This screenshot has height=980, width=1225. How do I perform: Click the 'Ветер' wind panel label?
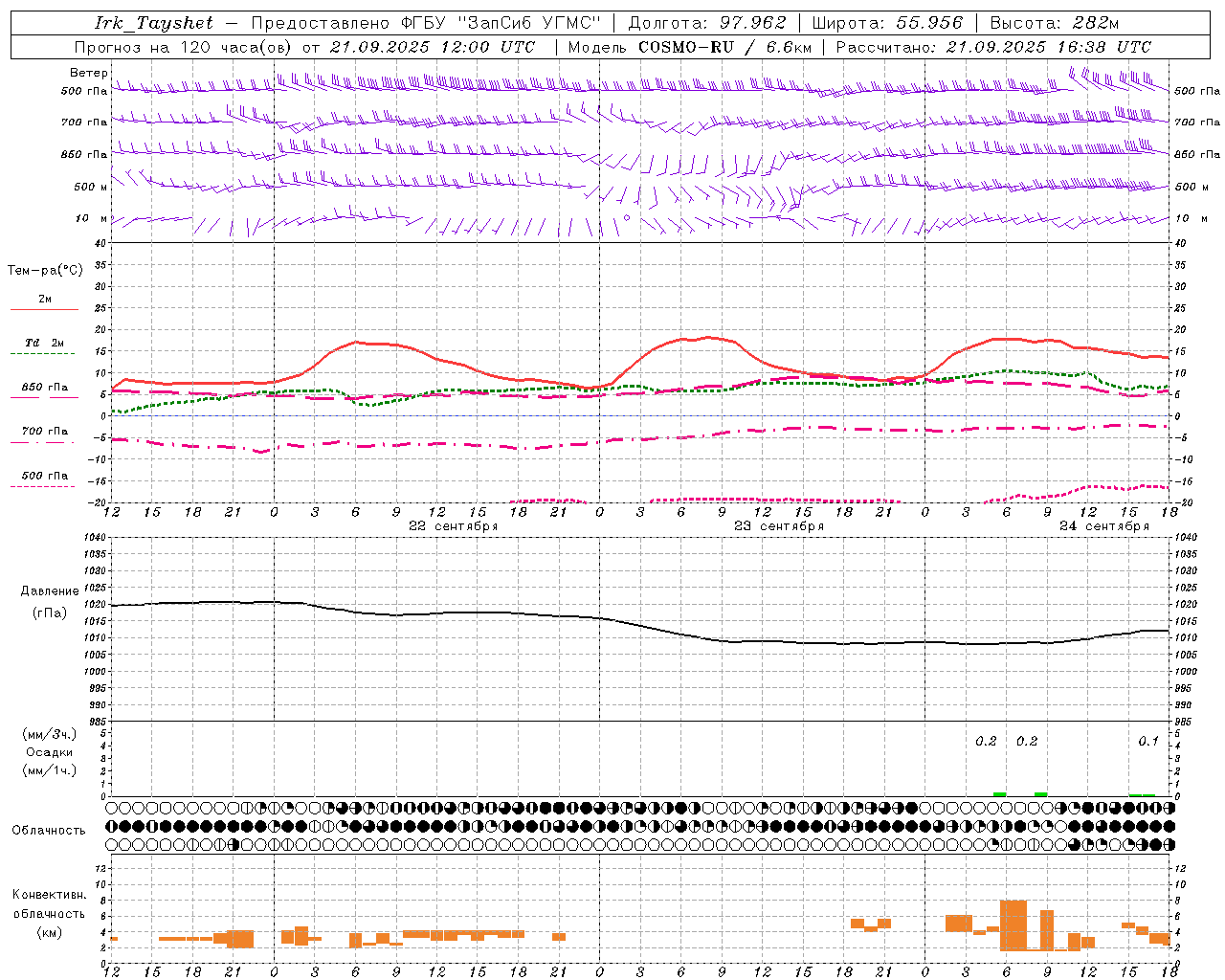(x=89, y=73)
